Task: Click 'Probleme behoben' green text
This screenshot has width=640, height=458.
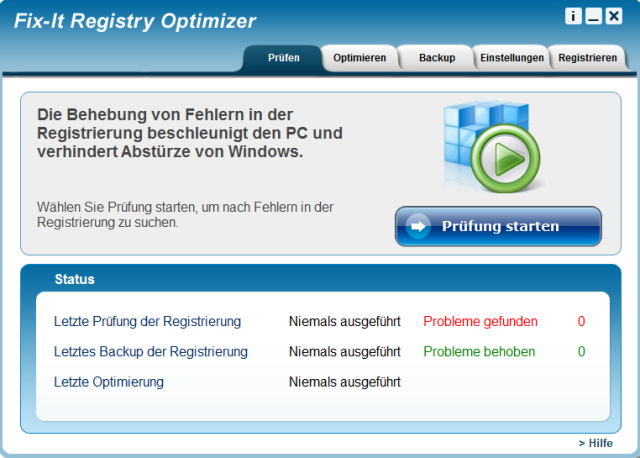Action: pyautogui.click(x=479, y=352)
